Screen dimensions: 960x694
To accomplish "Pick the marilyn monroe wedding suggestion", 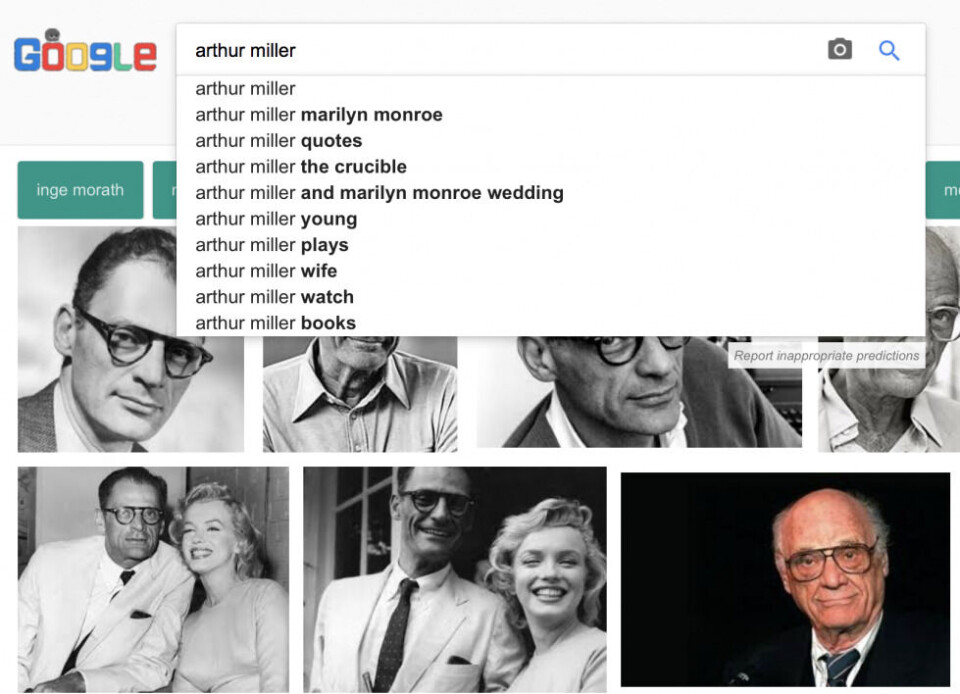I will (x=551, y=193).
